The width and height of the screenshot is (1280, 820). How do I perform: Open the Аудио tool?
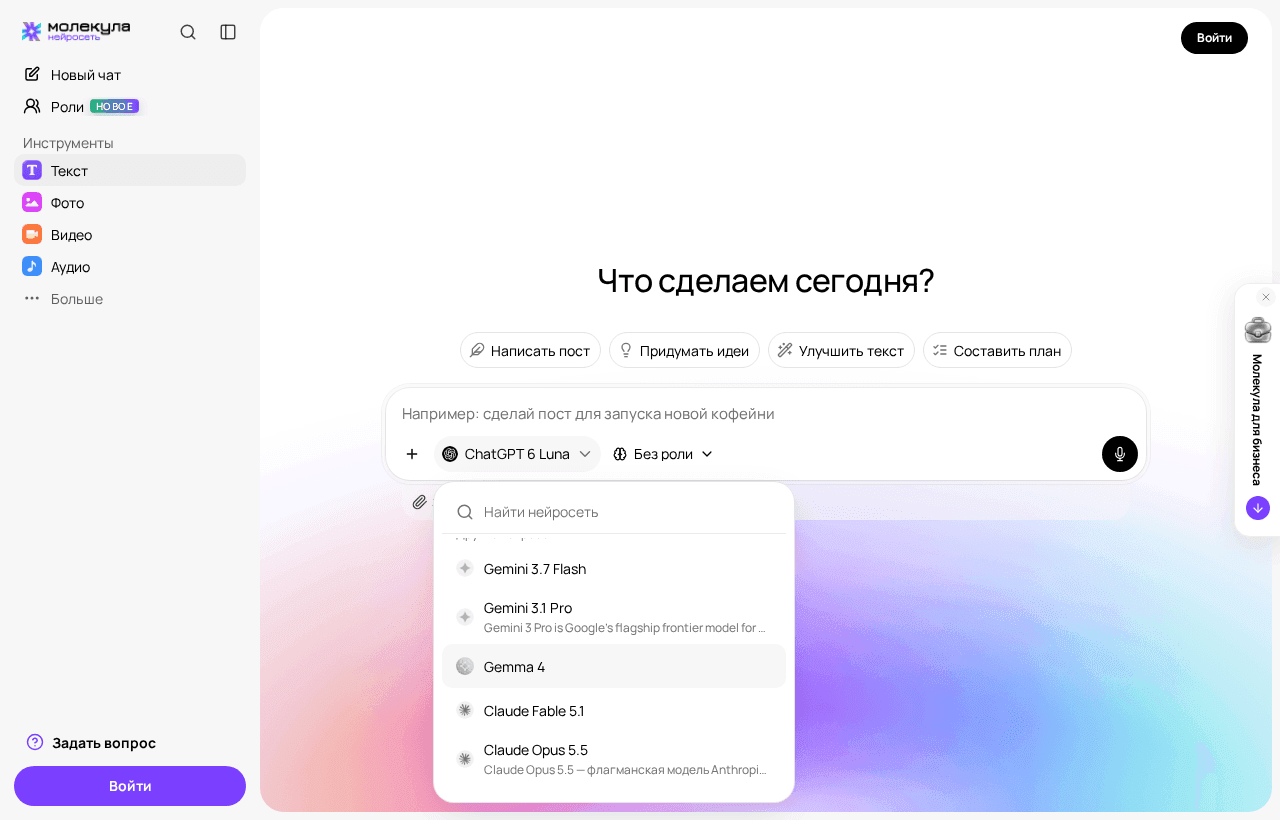(130, 266)
